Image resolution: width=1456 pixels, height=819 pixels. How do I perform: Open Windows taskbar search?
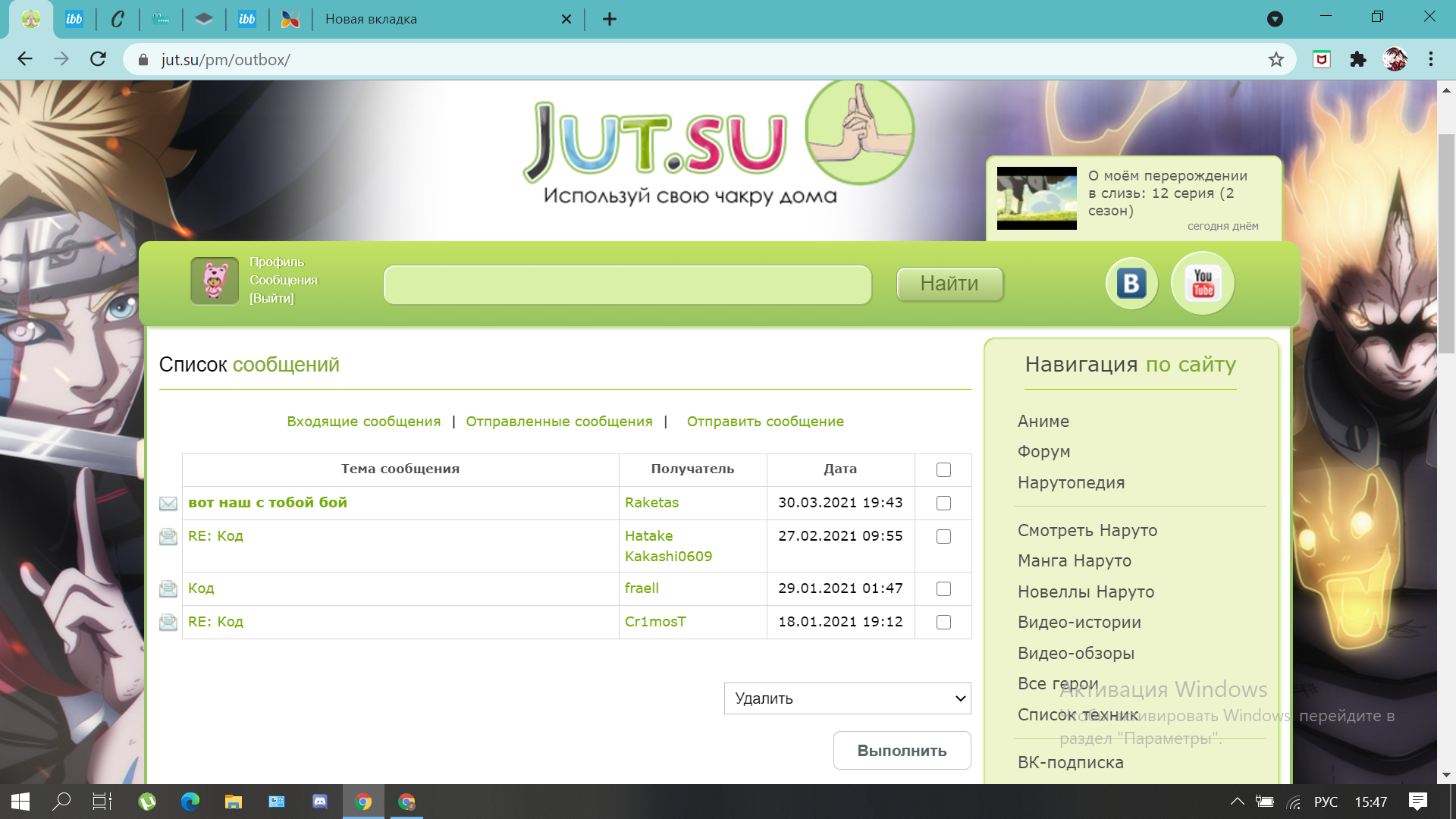[x=61, y=802]
